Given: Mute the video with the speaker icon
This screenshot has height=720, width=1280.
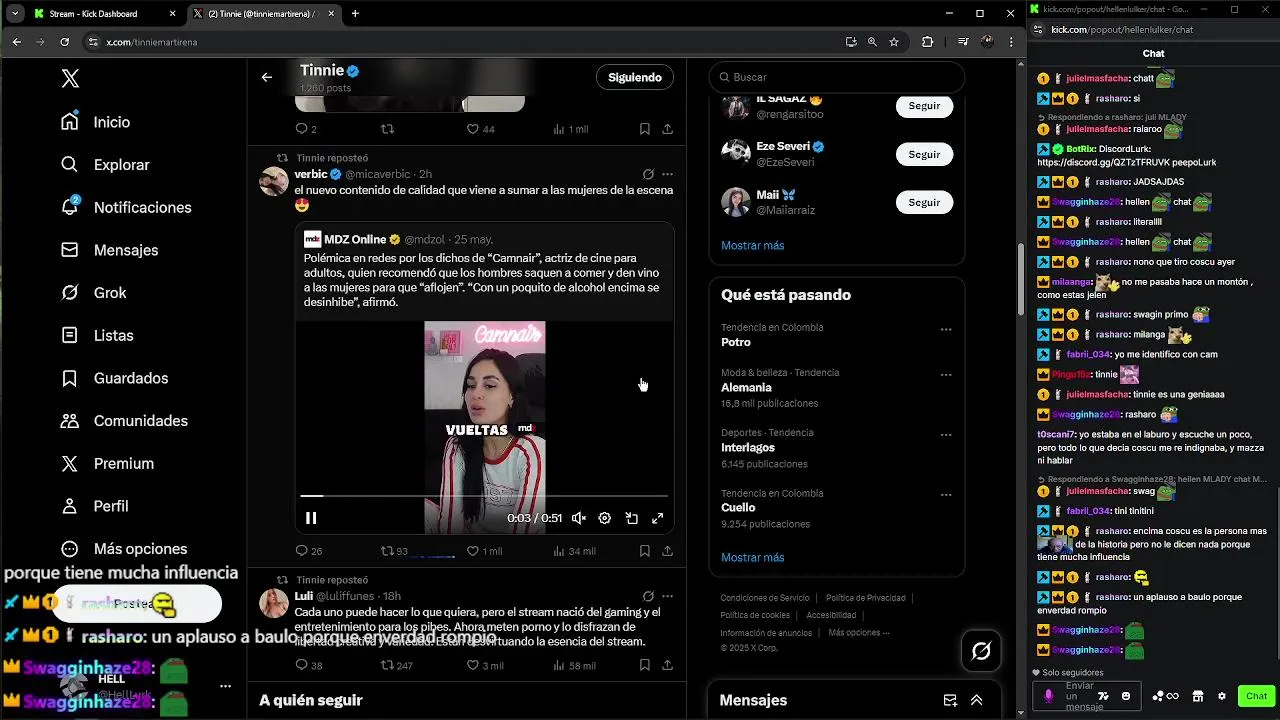Looking at the screenshot, I should [578, 518].
